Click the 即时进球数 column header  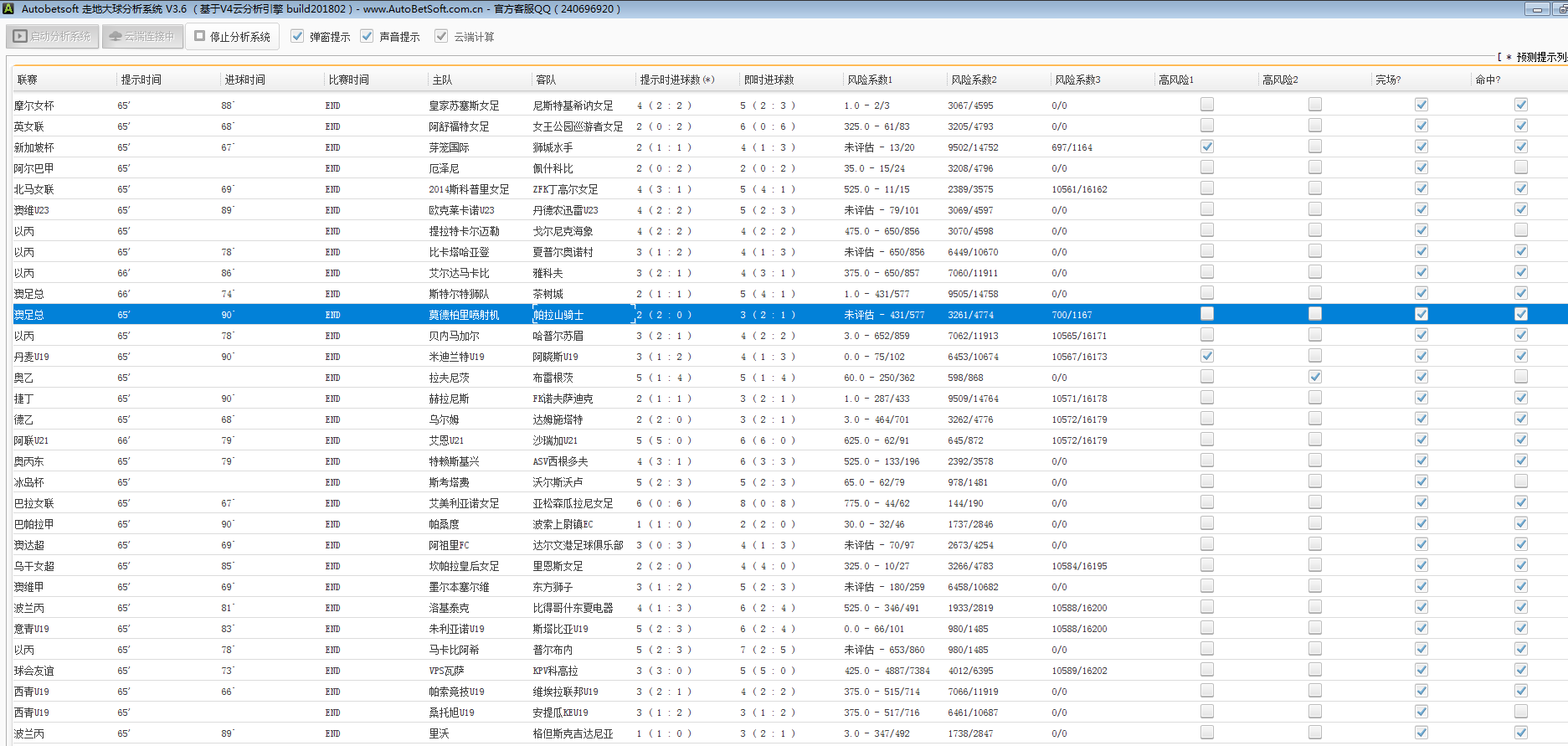coord(769,80)
